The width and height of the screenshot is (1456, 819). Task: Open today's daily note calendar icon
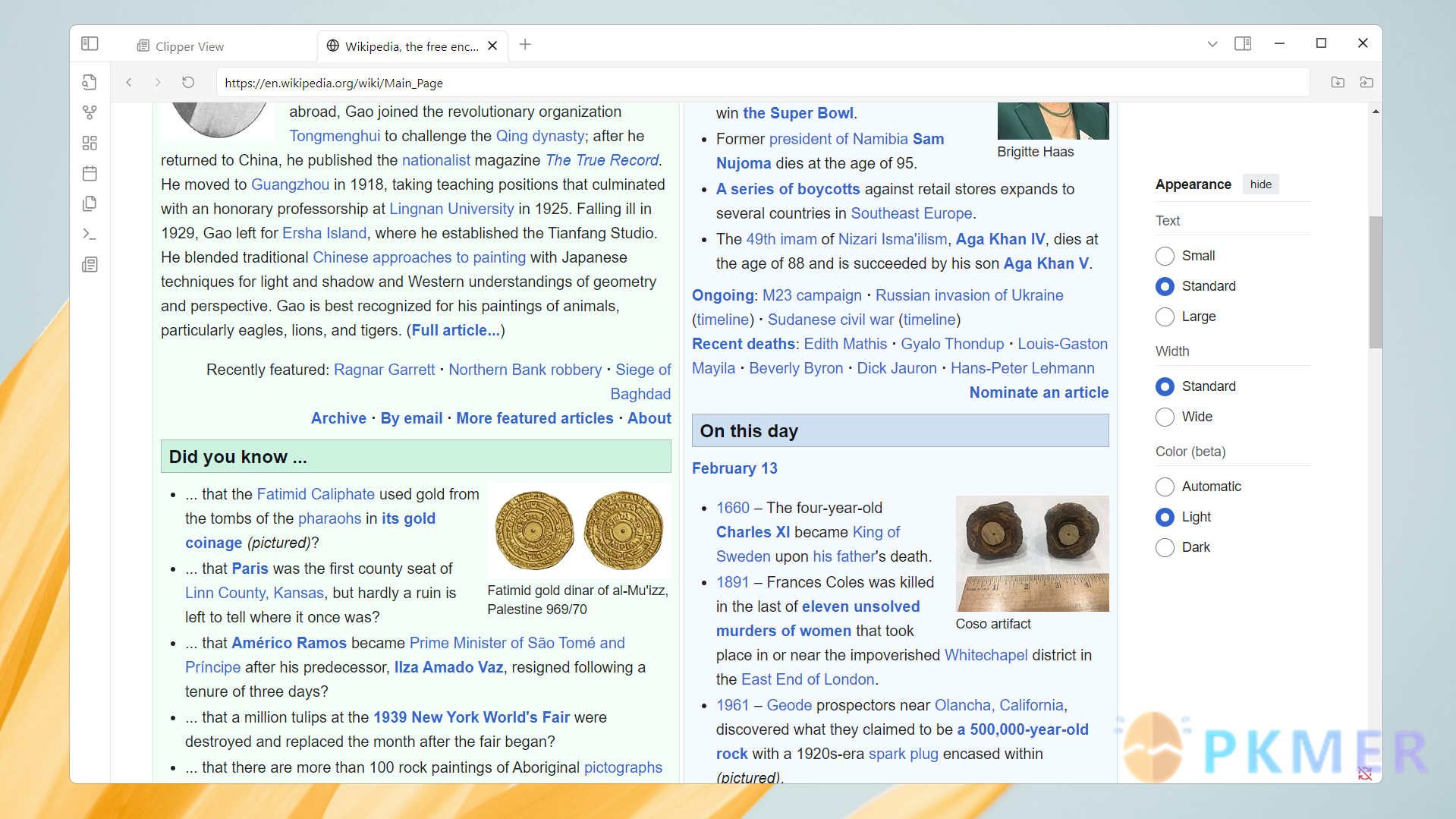tap(90, 173)
